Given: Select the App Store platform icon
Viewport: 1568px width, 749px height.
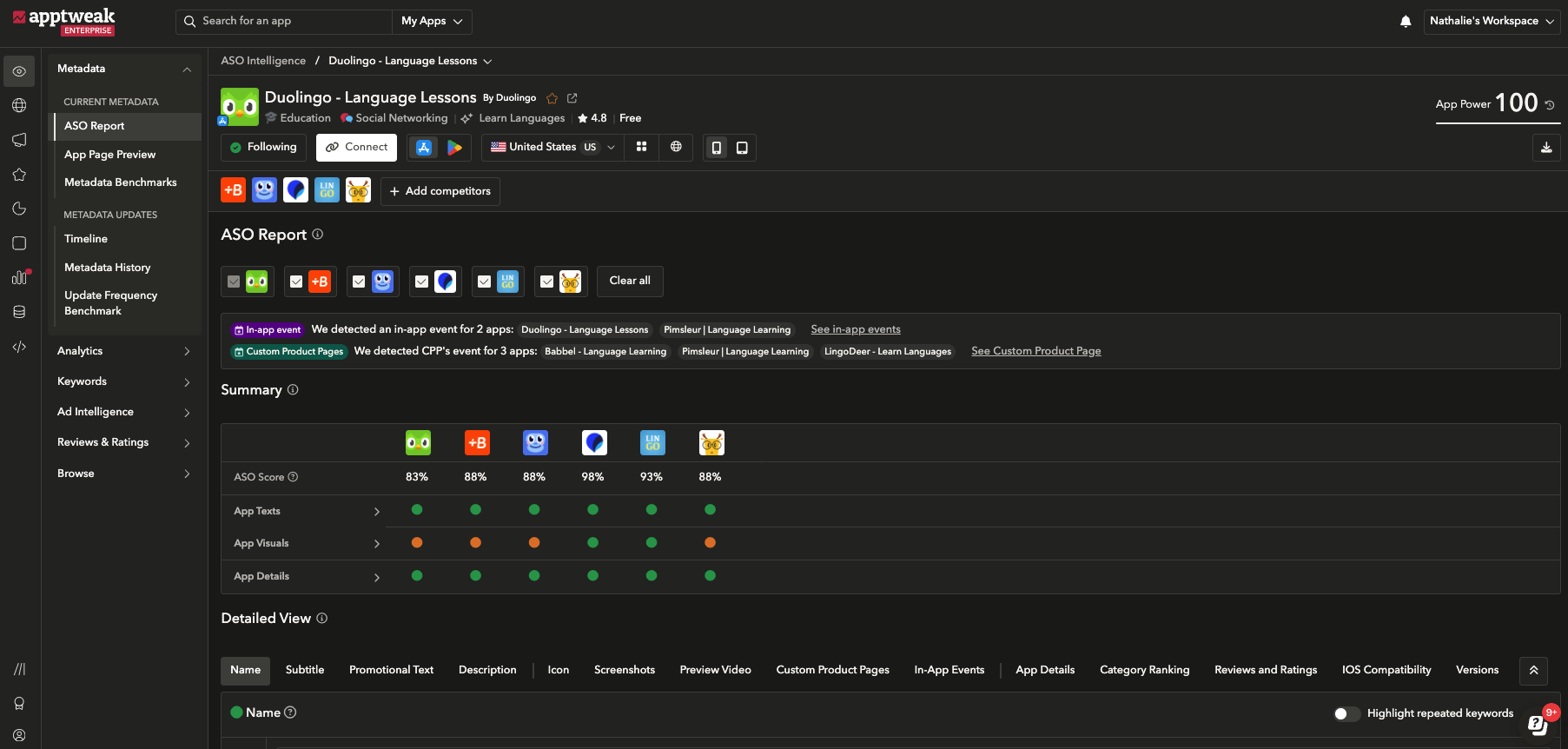Looking at the screenshot, I should coord(424,148).
